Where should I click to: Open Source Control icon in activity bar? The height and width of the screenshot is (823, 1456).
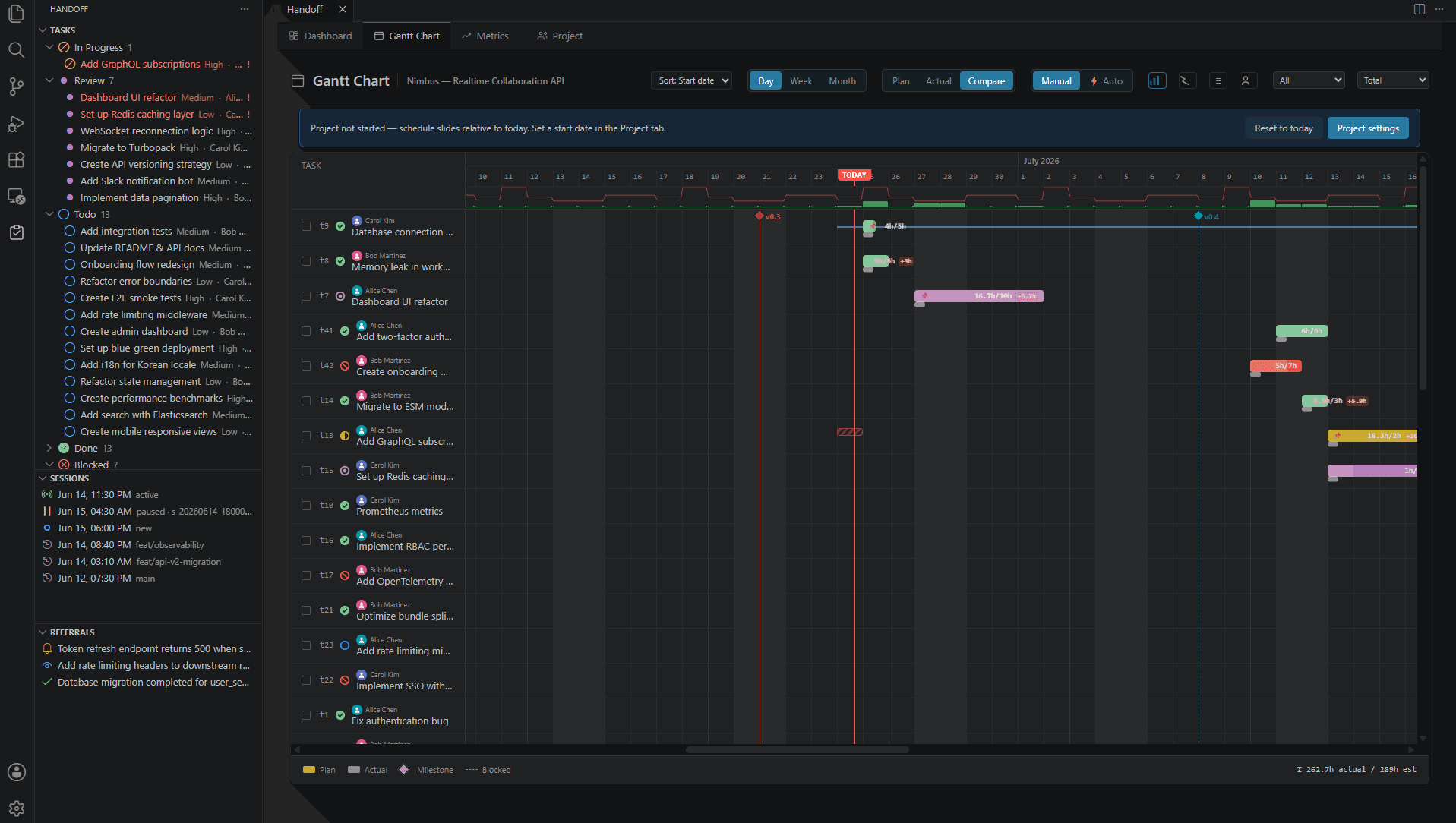coord(16,87)
